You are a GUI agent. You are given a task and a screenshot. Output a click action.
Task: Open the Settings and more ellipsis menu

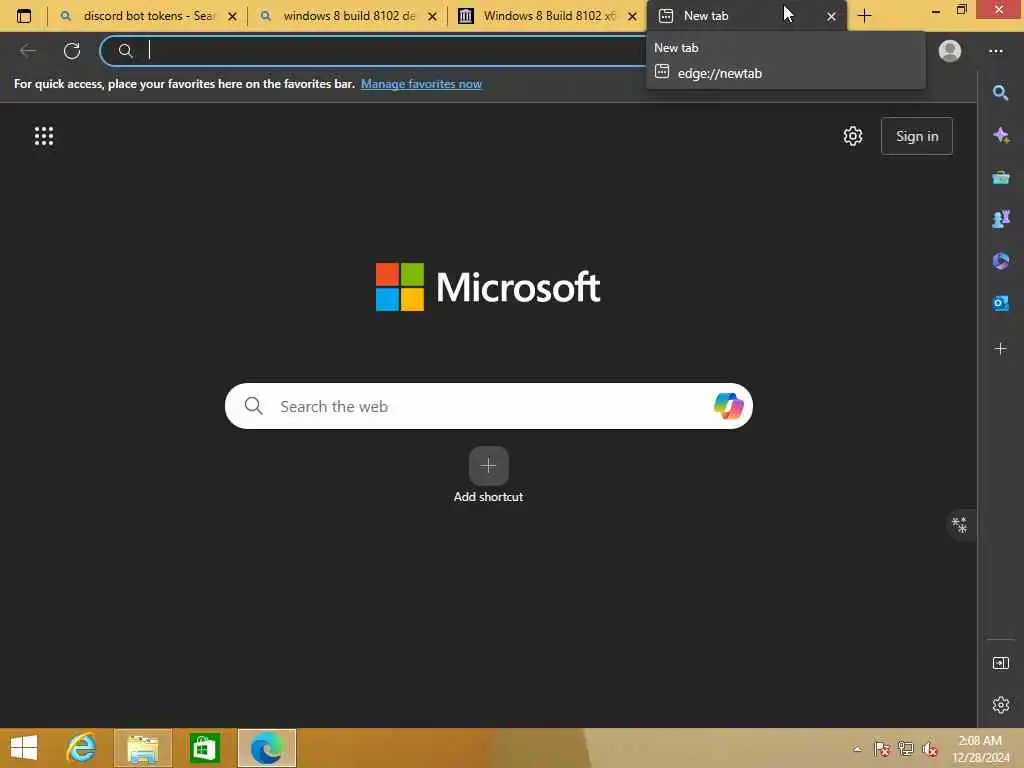(995, 50)
